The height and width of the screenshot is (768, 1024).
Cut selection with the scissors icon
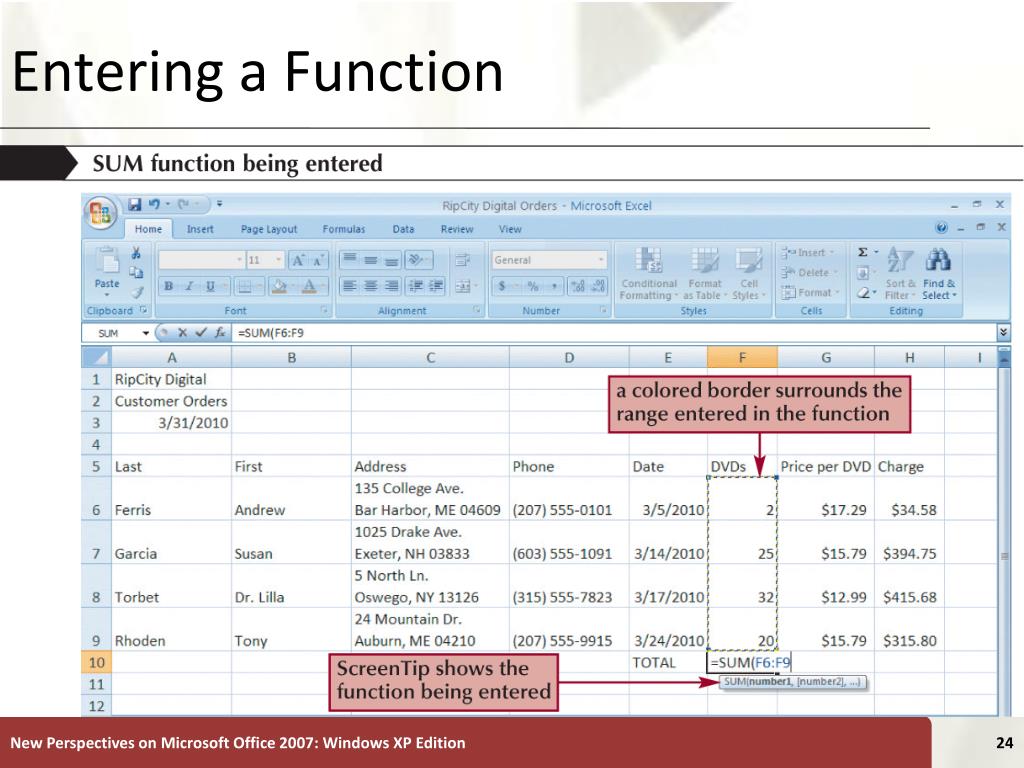click(136, 253)
